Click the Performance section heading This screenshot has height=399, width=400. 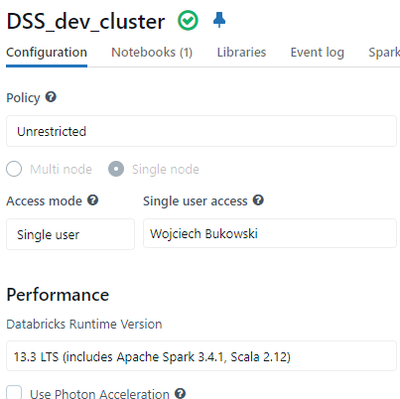pos(58,295)
